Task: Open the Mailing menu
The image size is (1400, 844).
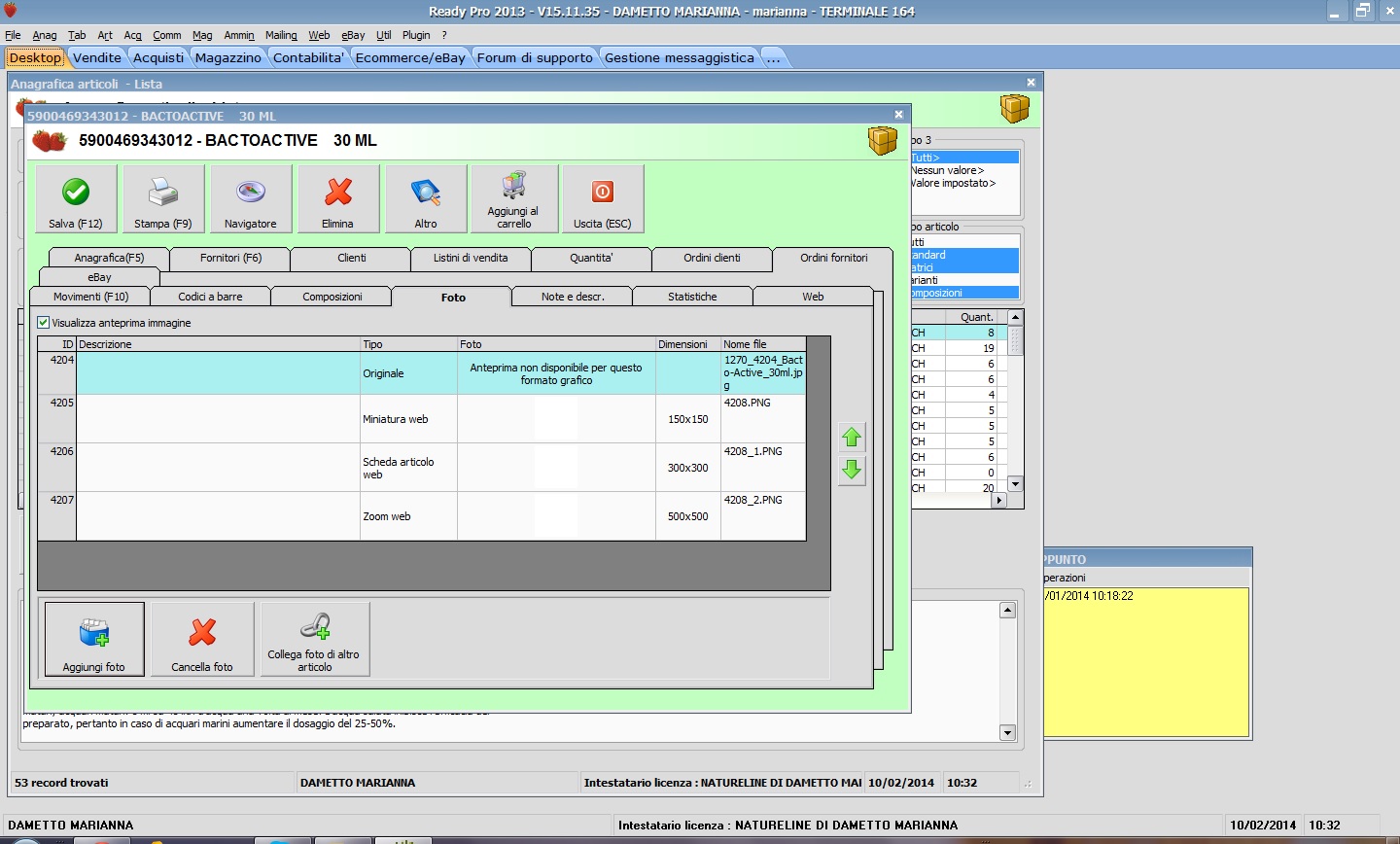Action: (x=281, y=35)
